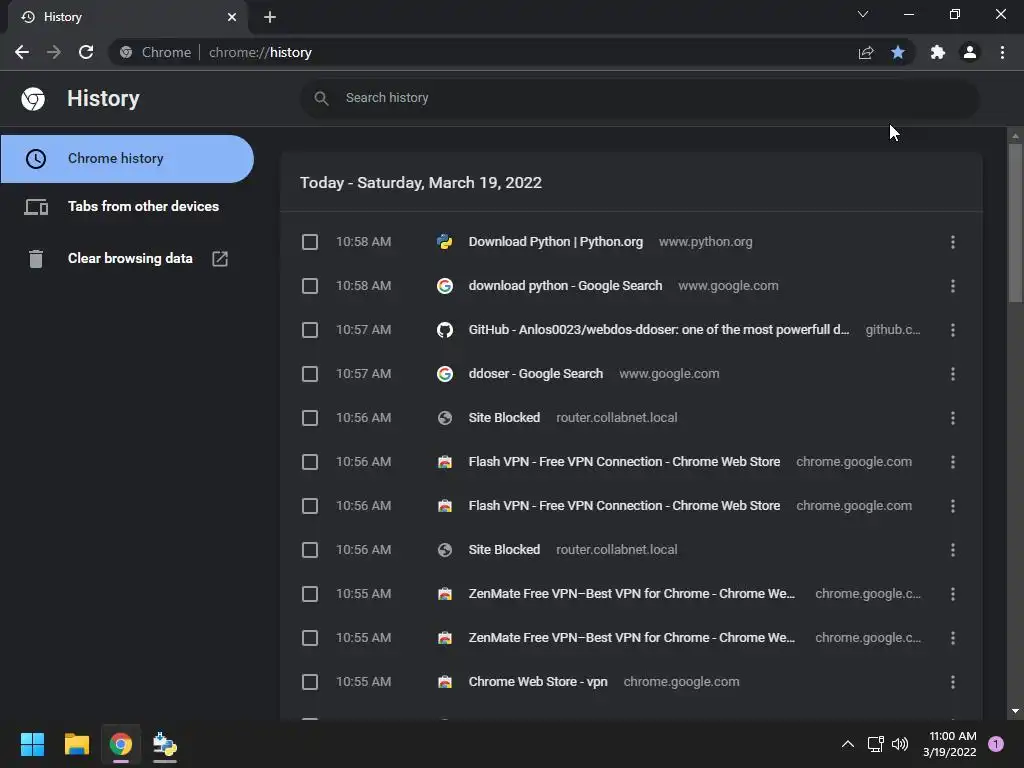Click the forward navigation arrow
This screenshot has height=768, width=1024.
coord(54,52)
